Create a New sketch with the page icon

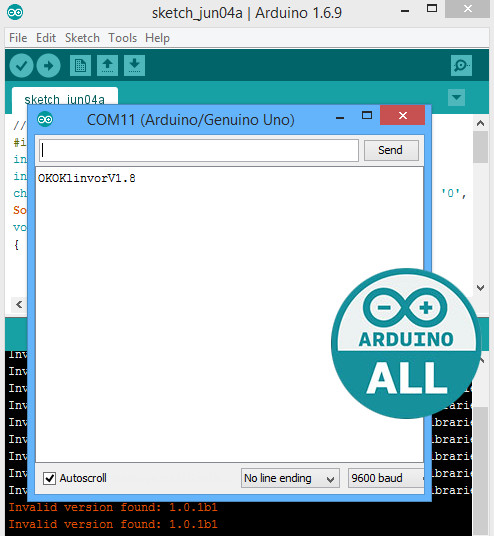tap(80, 65)
